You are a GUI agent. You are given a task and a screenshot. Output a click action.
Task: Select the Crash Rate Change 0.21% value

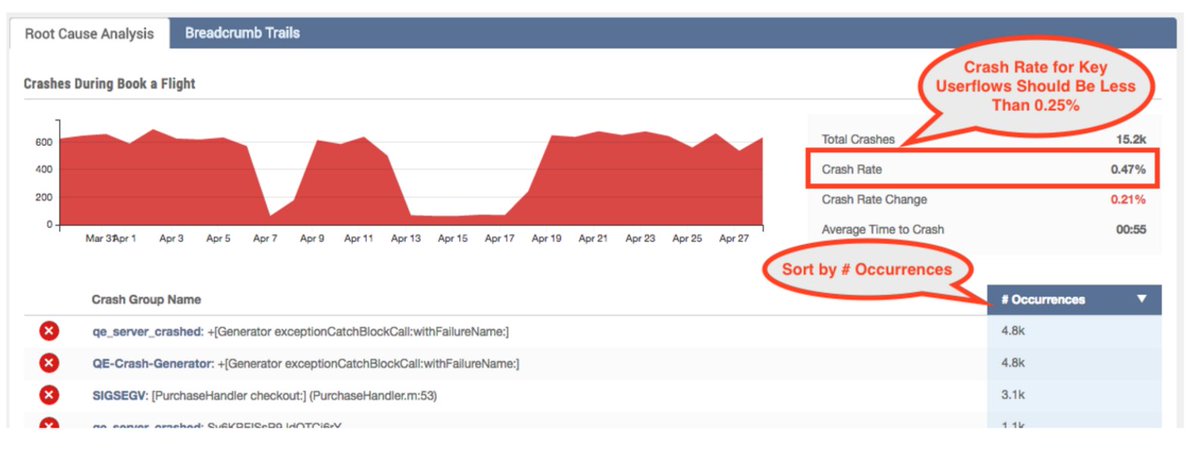[1128, 199]
